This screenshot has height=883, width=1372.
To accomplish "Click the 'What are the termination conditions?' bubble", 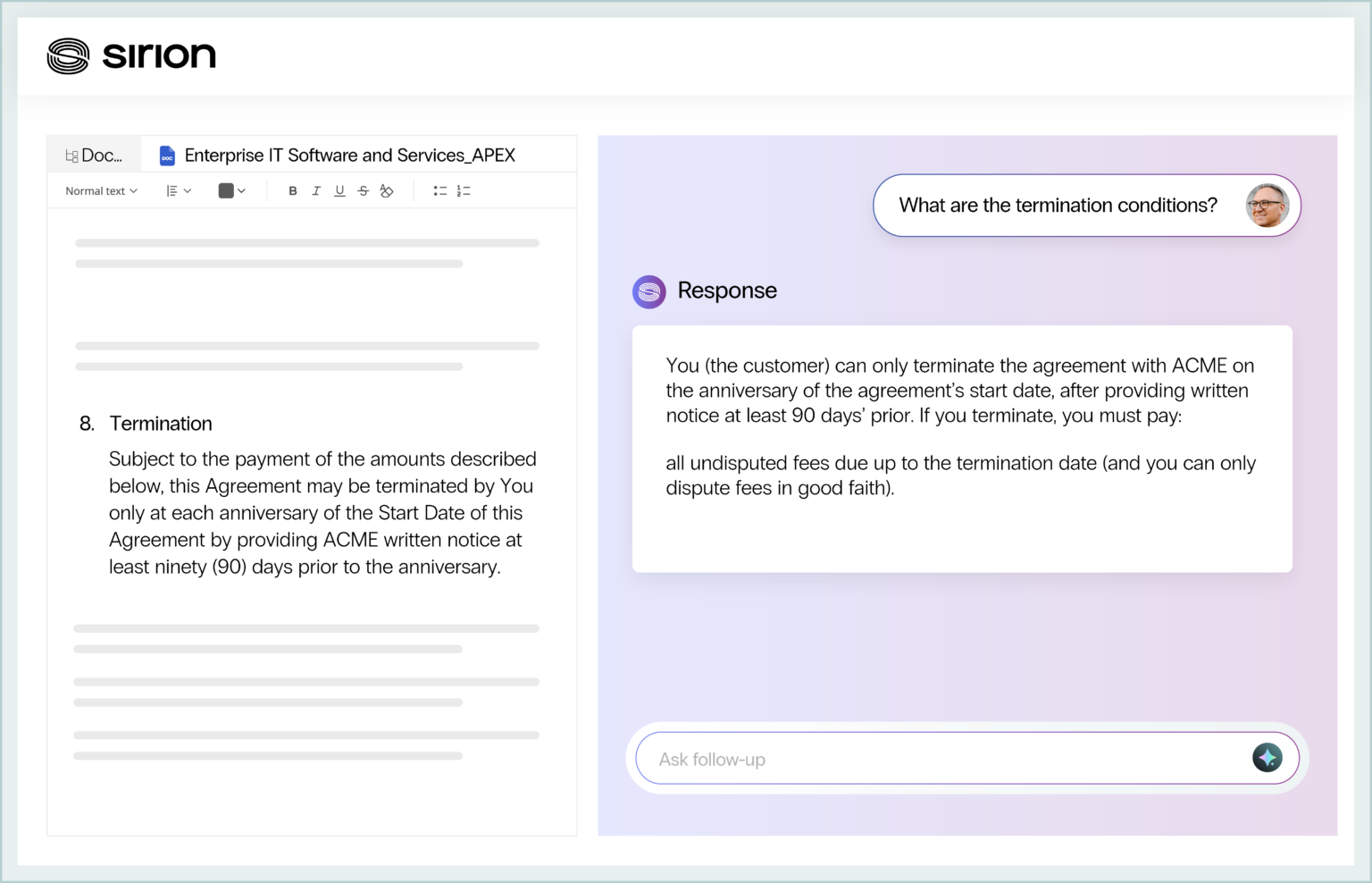I will (1058, 206).
